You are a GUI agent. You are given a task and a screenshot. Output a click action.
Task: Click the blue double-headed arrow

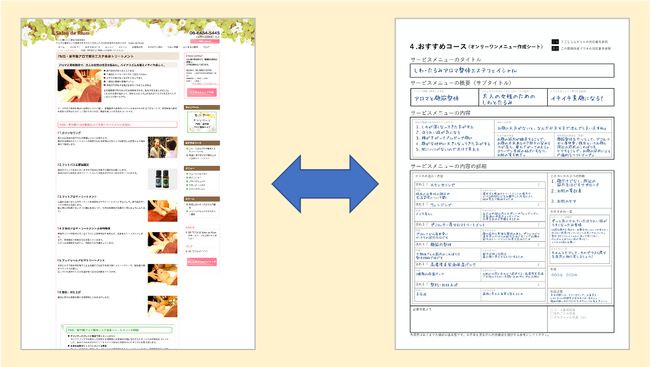[x=325, y=184]
